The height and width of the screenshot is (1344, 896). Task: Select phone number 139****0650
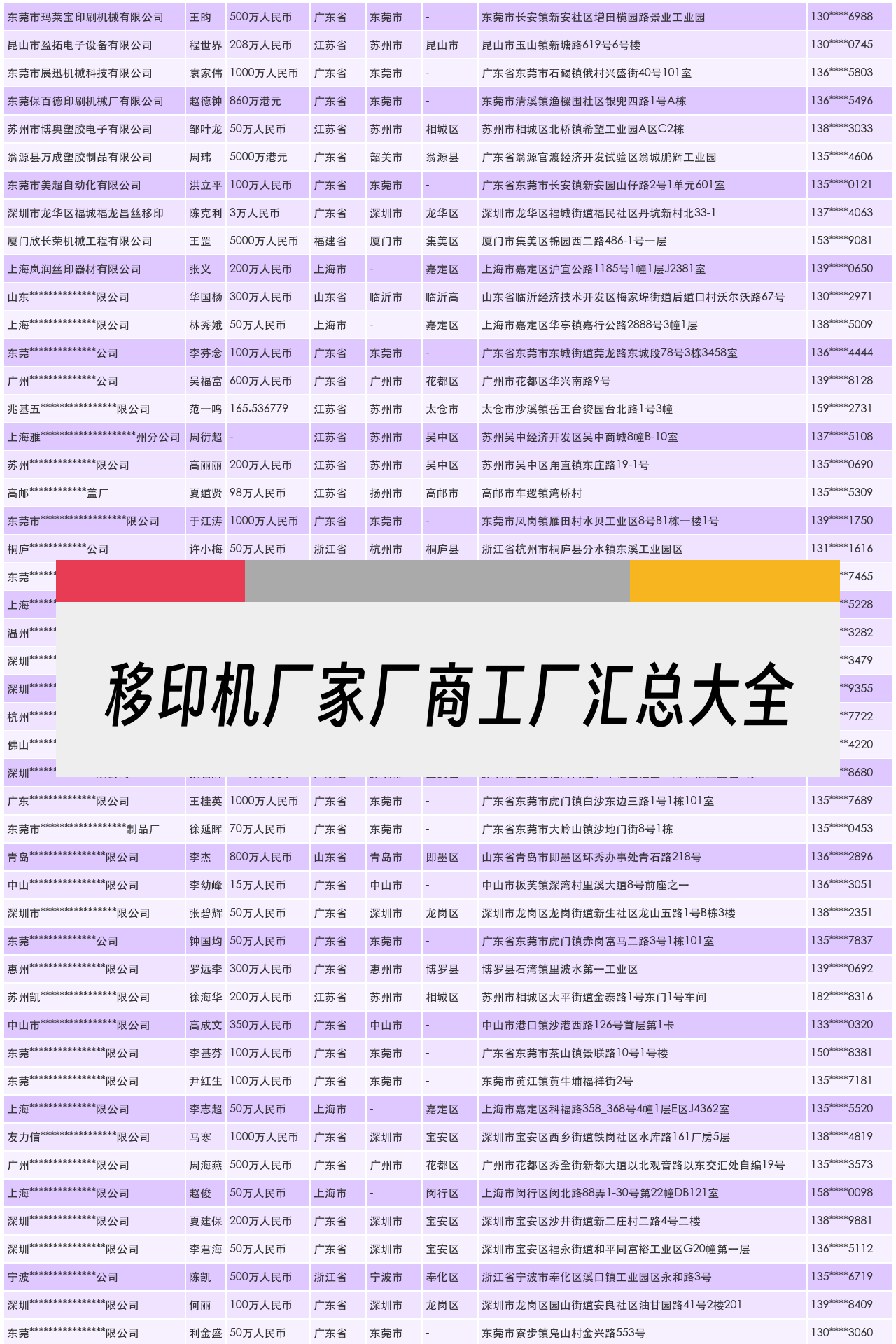(842, 269)
